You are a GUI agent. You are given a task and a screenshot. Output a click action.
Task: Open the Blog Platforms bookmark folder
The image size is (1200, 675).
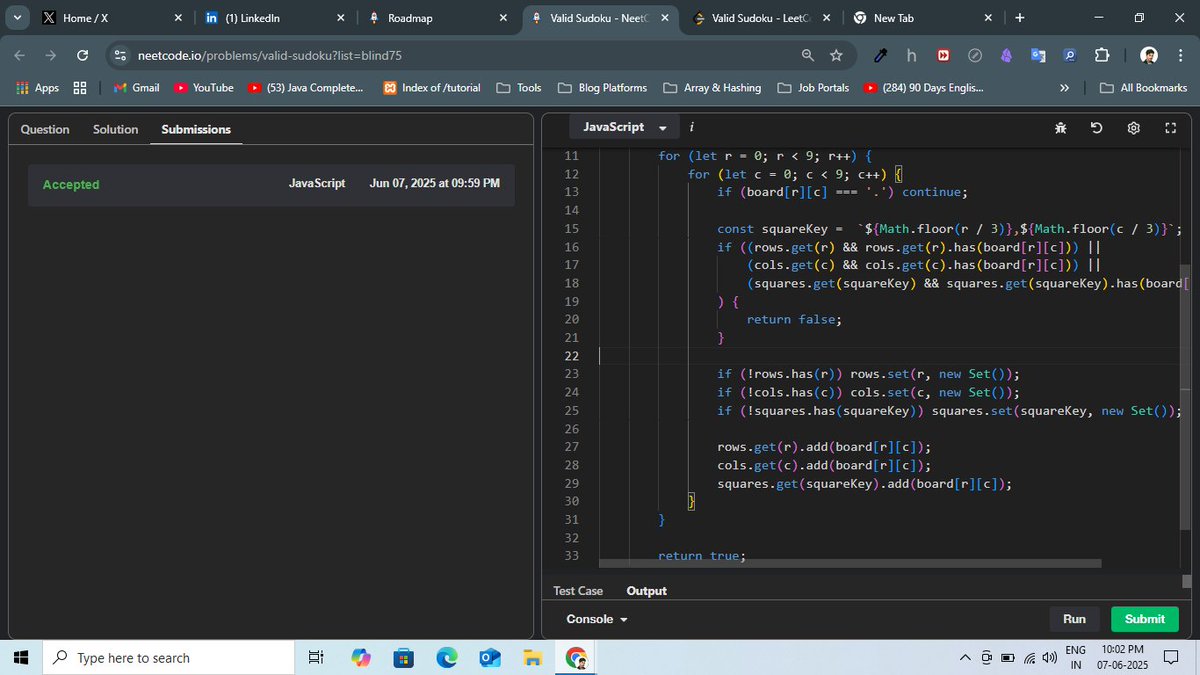(x=603, y=88)
